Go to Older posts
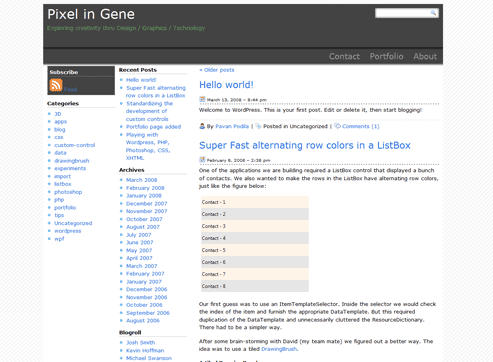This screenshot has width=493, height=362. [217, 70]
